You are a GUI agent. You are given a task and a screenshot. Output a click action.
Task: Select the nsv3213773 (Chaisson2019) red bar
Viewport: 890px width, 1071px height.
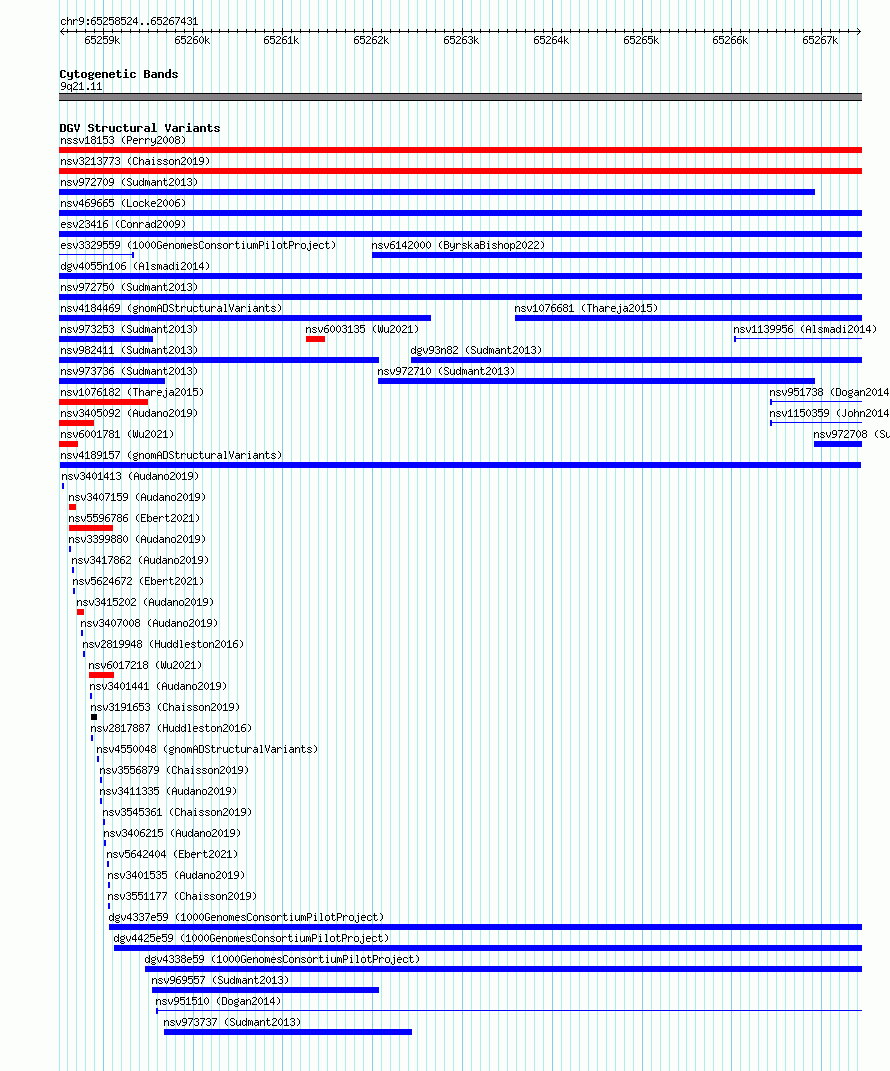[x=460, y=171]
